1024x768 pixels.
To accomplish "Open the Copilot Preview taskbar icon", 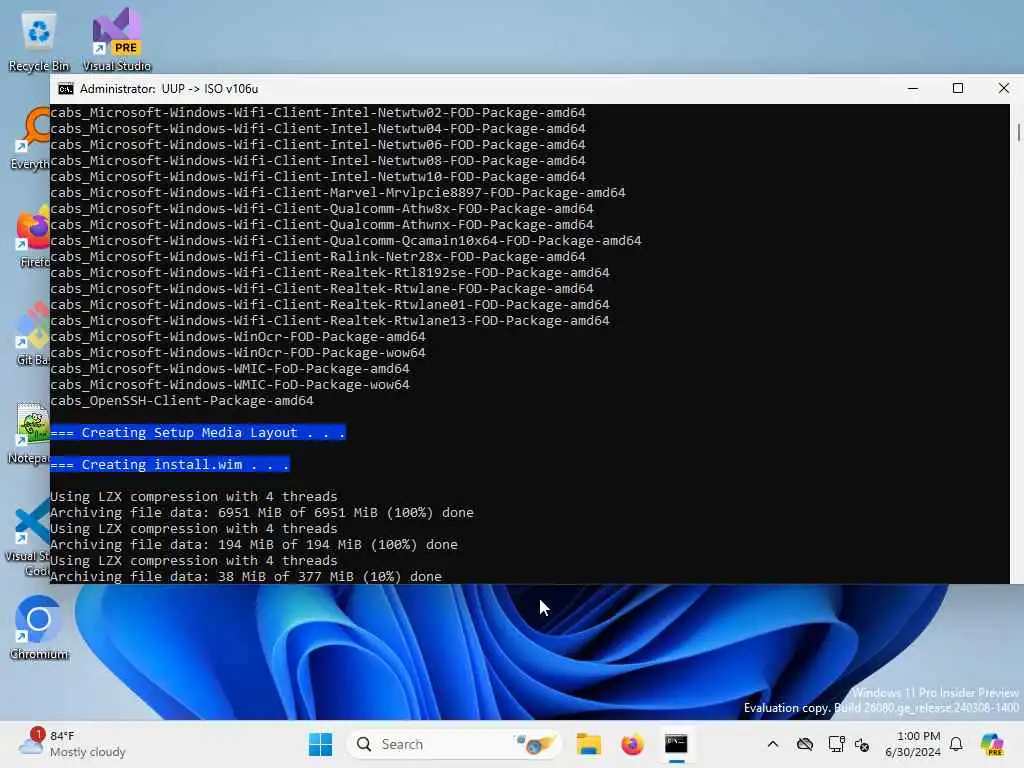I will [992, 744].
